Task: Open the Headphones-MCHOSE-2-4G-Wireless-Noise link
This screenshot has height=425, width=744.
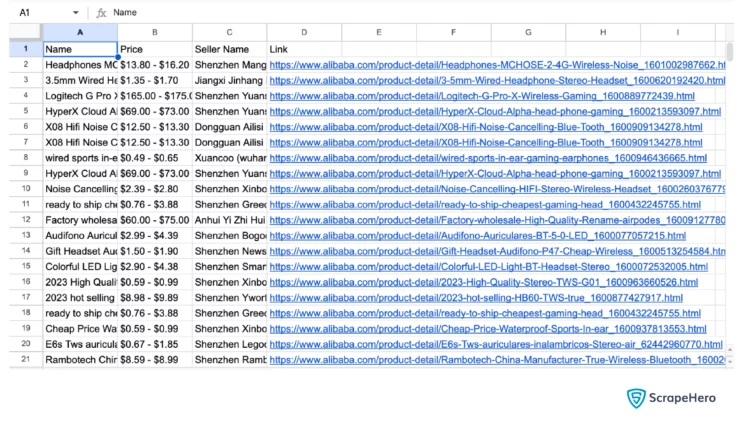Action: 497,65
